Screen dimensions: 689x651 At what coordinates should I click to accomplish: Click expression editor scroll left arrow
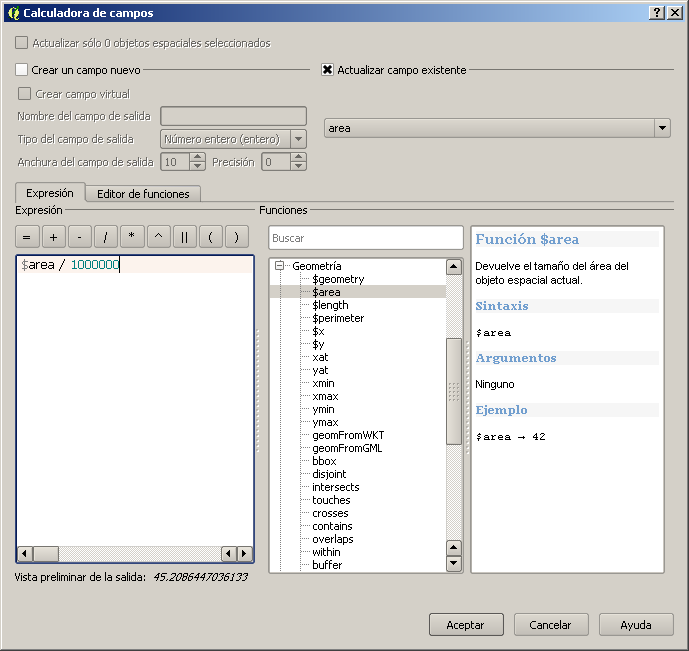pos(25,553)
